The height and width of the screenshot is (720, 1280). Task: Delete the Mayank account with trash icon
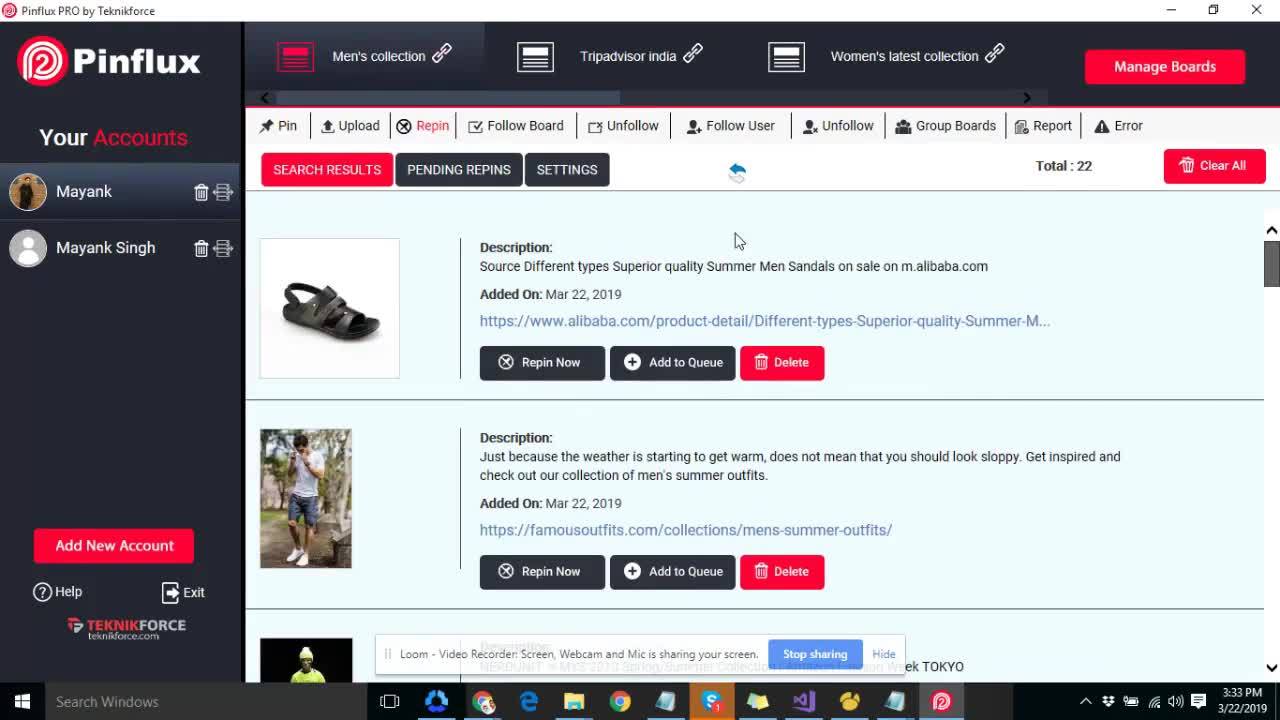pyautogui.click(x=201, y=192)
